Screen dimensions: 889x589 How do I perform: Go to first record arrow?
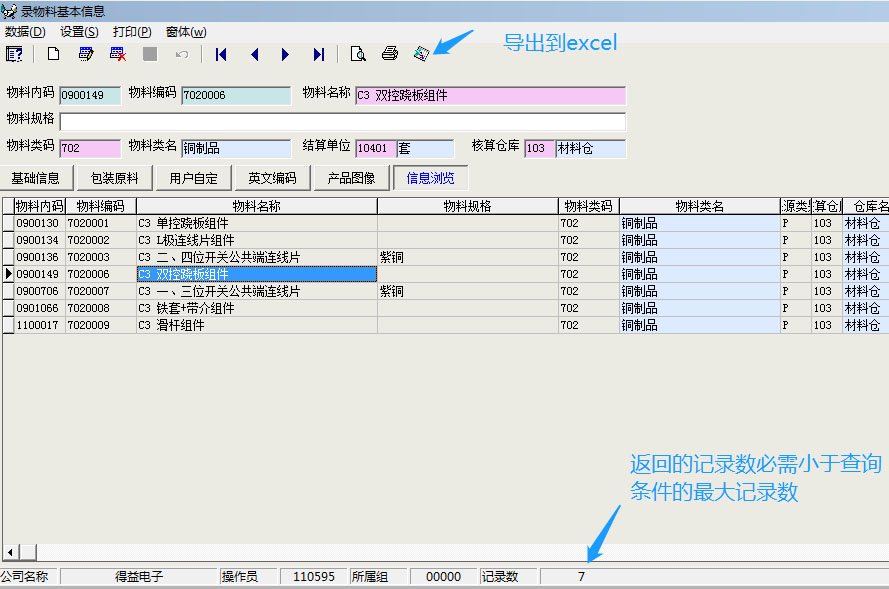pyautogui.click(x=221, y=54)
